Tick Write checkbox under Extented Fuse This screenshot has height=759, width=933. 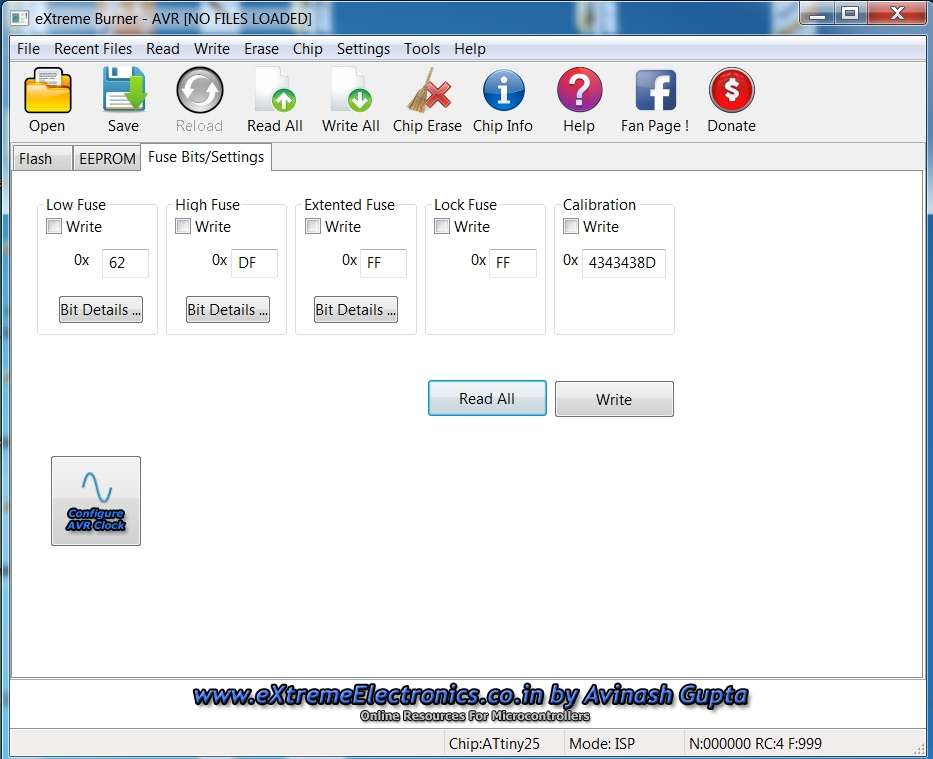coord(313,227)
